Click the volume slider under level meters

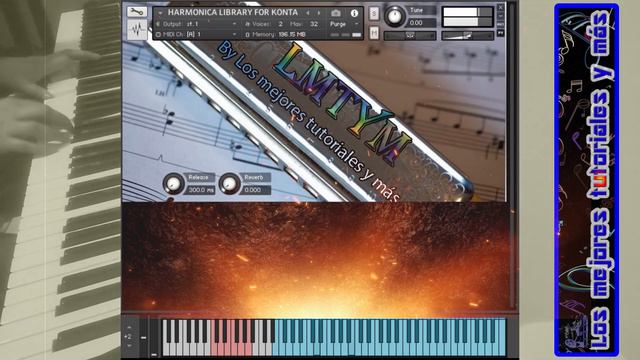coord(467,36)
